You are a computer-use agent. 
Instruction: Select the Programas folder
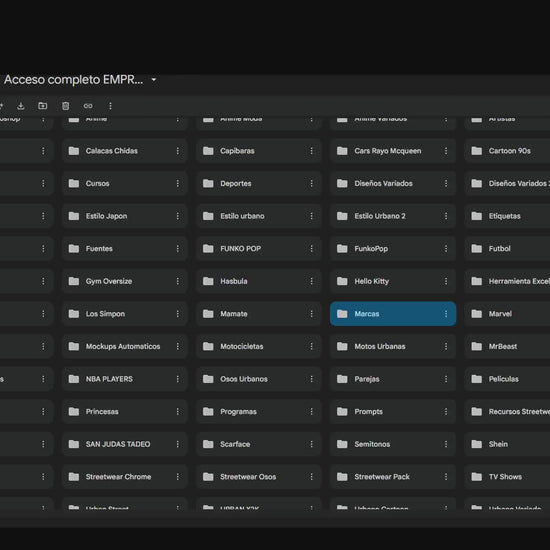click(x=259, y=412)
